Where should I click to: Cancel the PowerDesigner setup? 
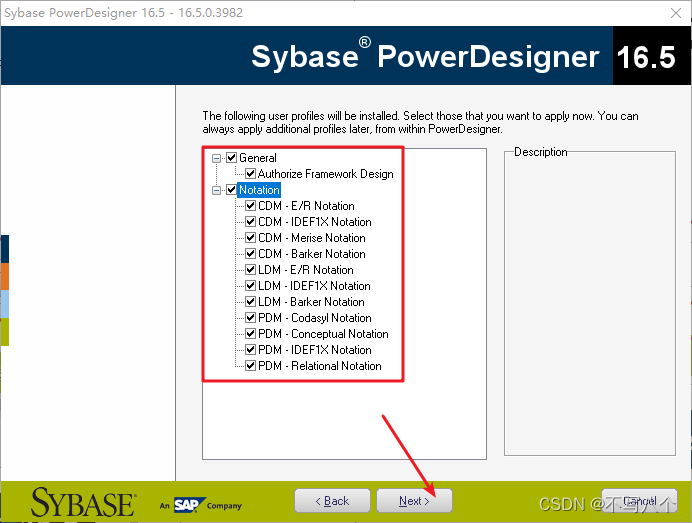[639, 500]
